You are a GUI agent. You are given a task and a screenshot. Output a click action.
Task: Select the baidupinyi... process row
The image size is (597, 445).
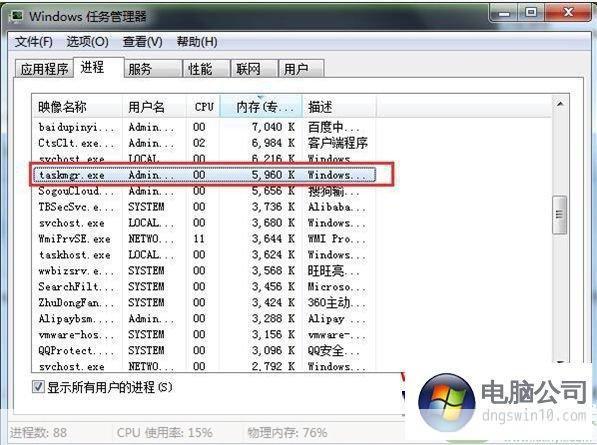click(x=204, y=127)
